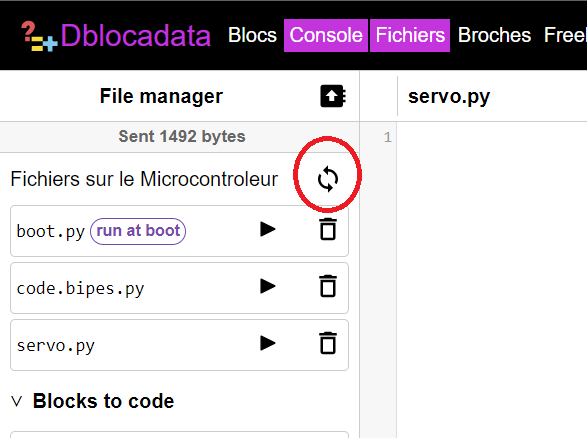Click the upload file icon beside File manager
Screen dimensions: 587x438
333,96
